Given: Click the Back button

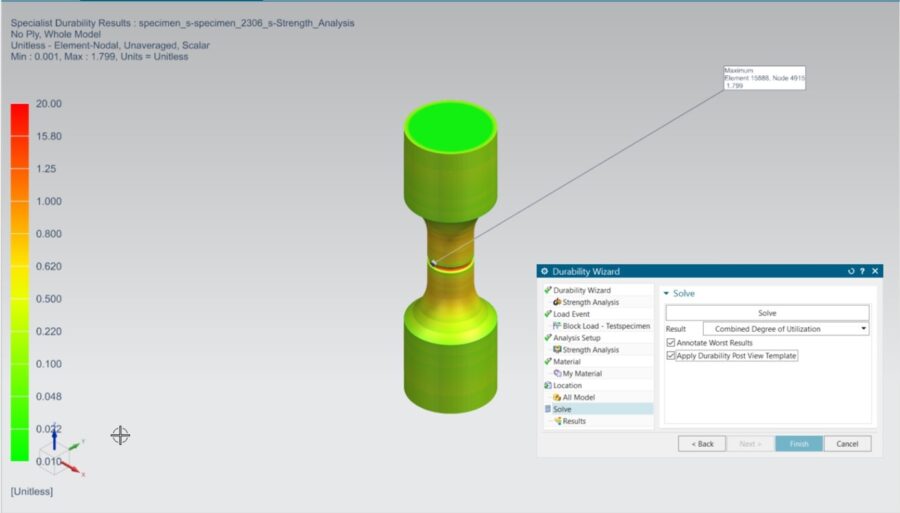Looking at the screenshot, I should coord(701,443).
